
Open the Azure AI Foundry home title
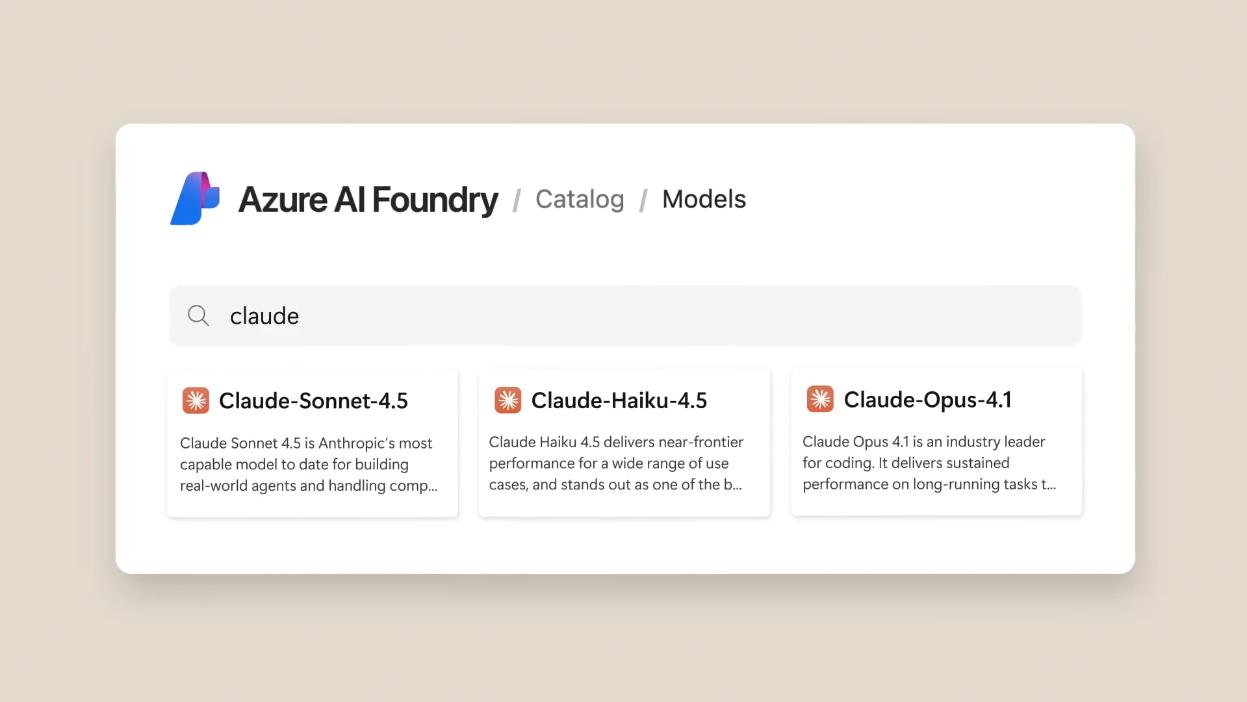coord(368,200)
